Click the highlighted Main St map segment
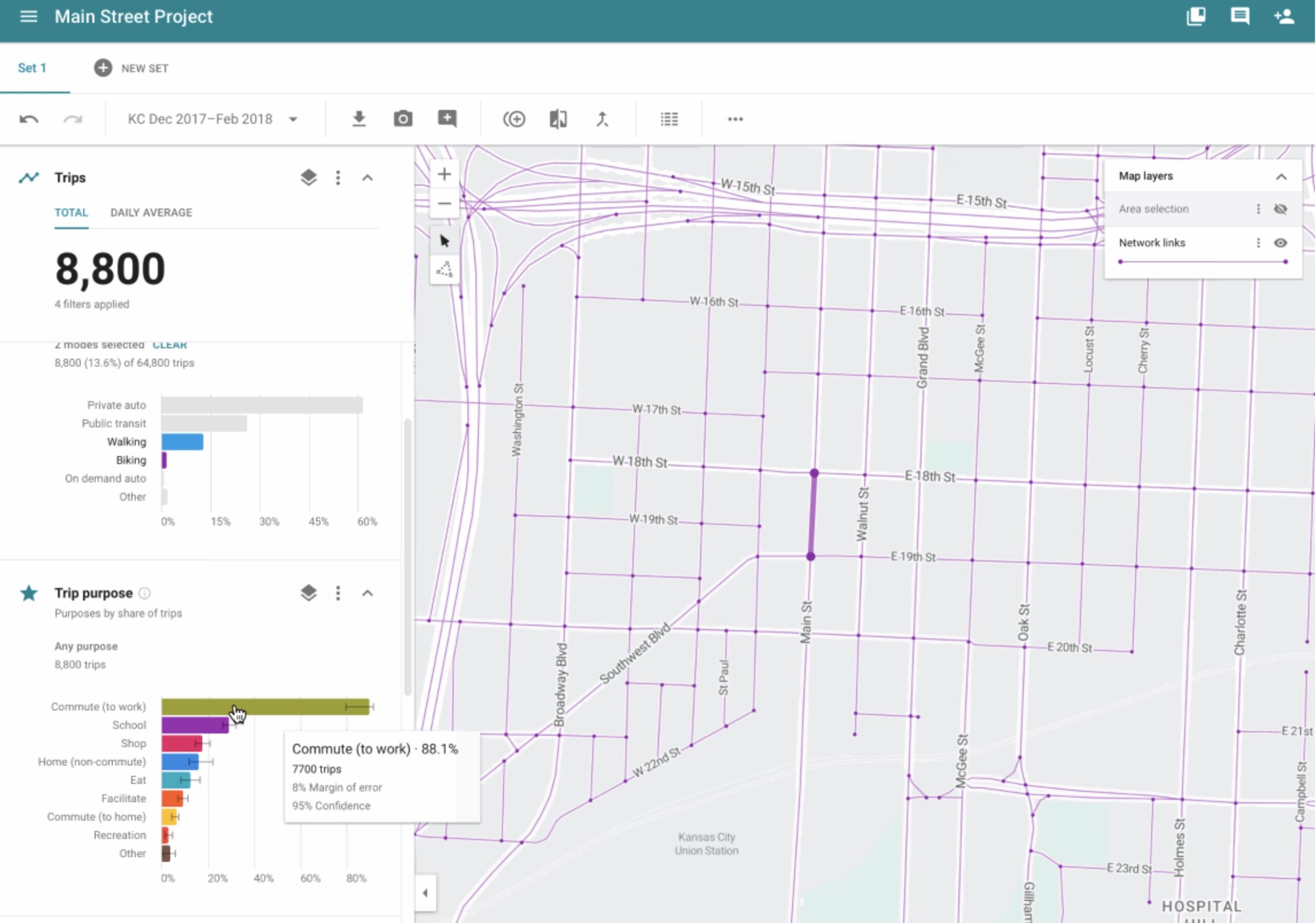 coord(812,515)
